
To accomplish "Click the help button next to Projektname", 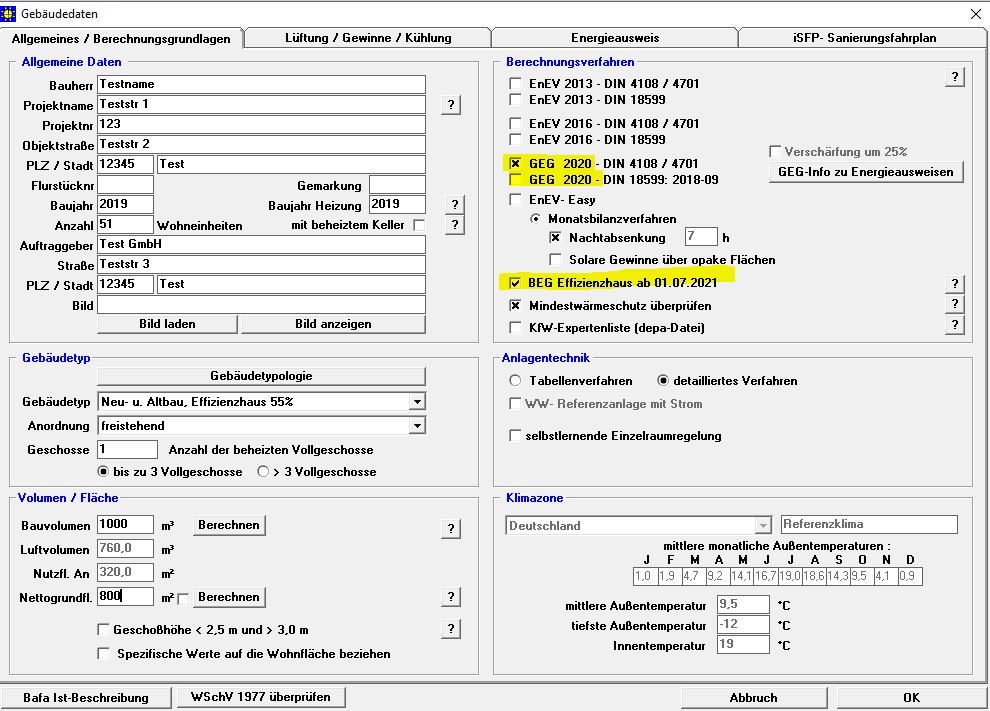I will coord(451,105).
